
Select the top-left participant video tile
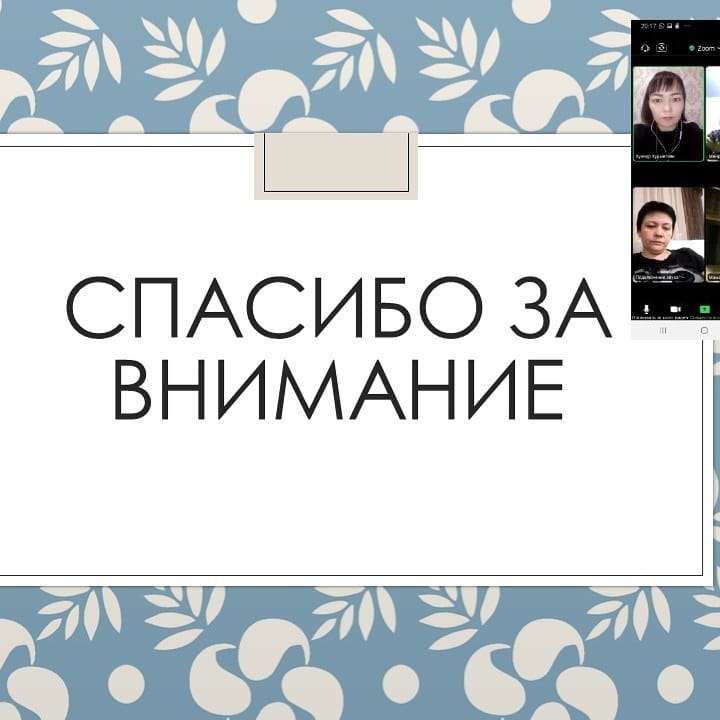click(668, 114)
